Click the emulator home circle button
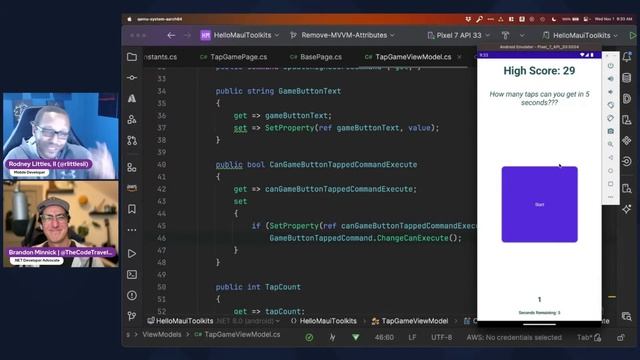640x360 pixels. (611, 171)
